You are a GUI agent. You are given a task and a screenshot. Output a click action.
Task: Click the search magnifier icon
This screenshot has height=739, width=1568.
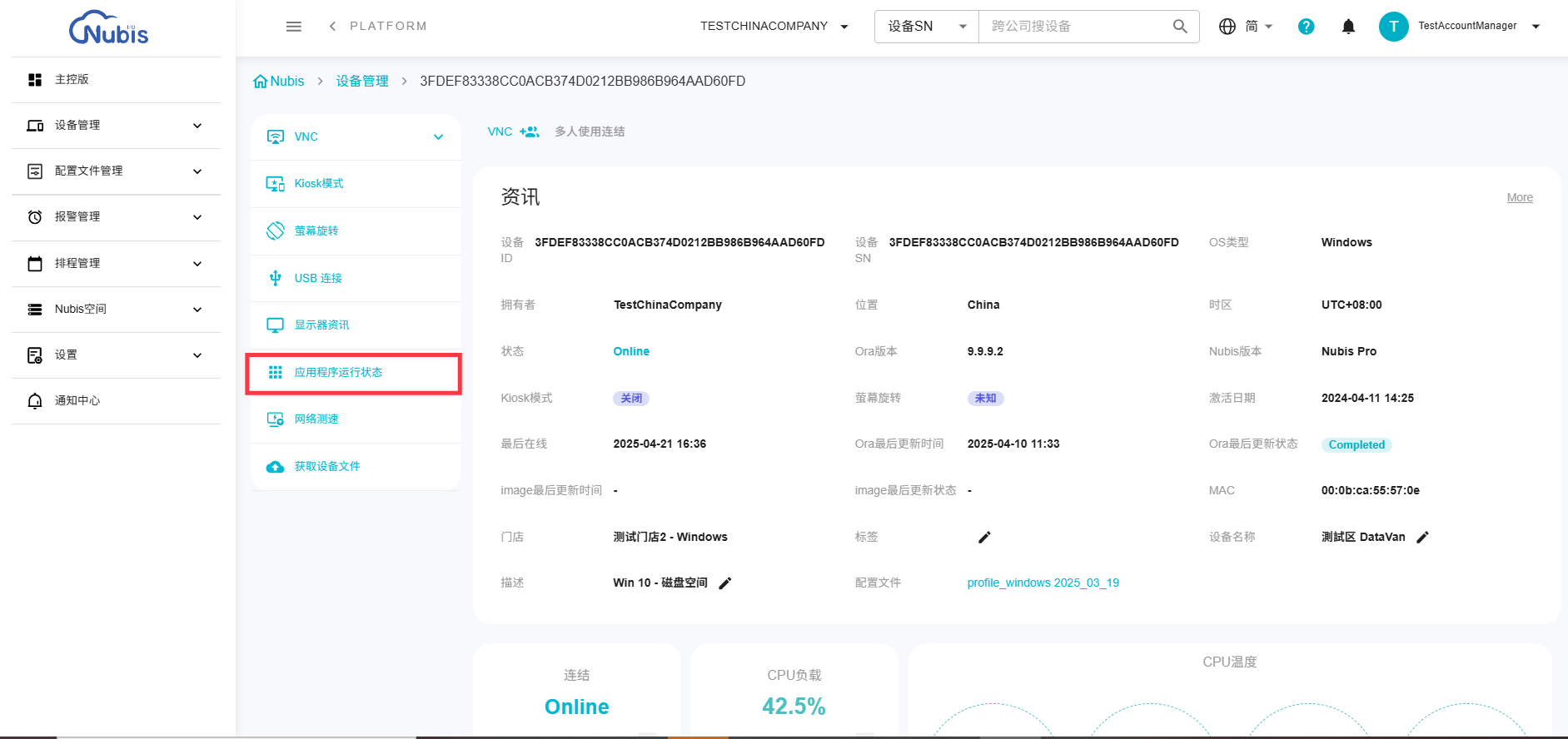pyautogui.click(x=1180, y=27)
